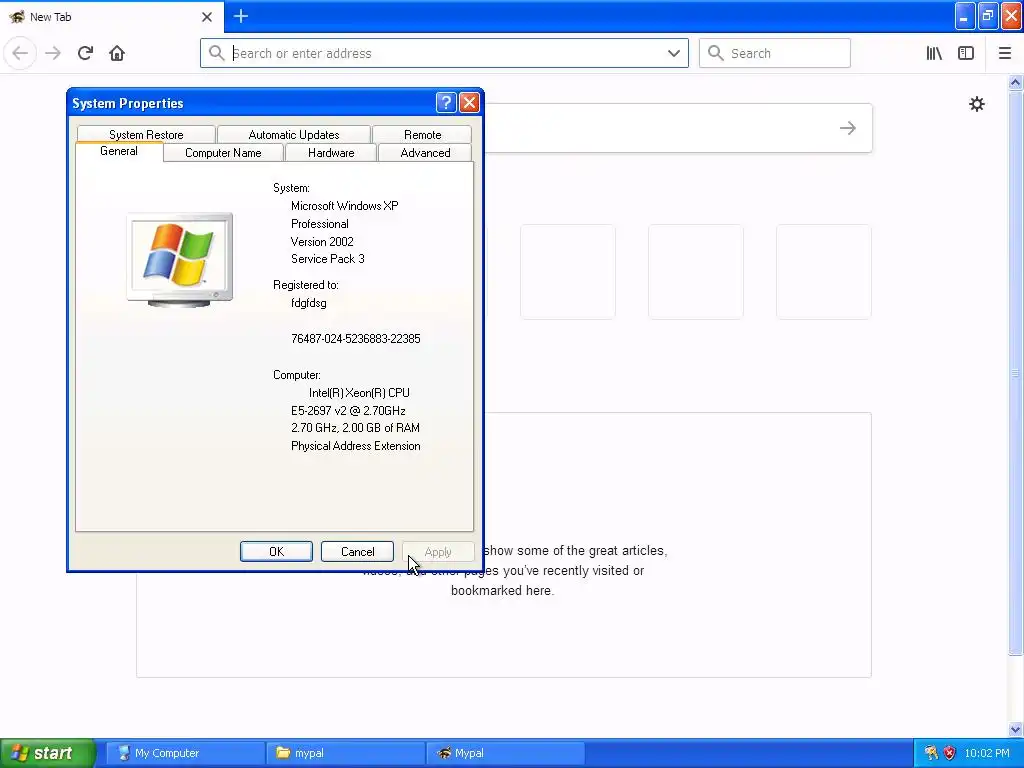This screenshot has width=1024, height=768.
Task: Expand the address bar history dropdown
Action: [674, 53]
